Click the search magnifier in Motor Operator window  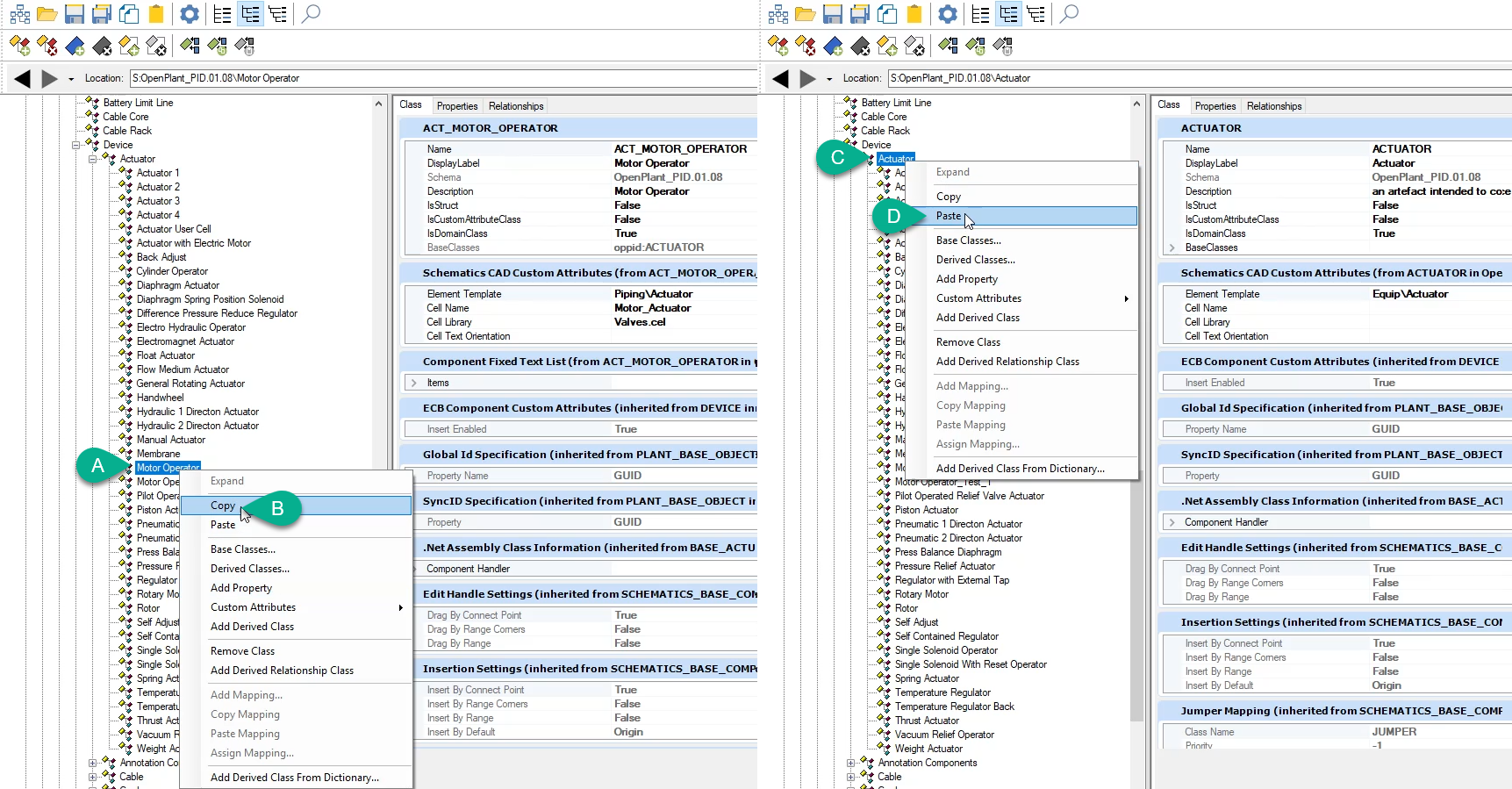point(311,14)
